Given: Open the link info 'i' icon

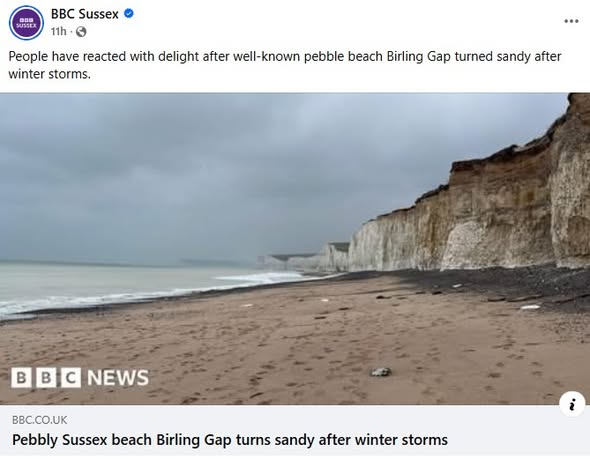Looking at the screenshot, I should [572, 404].
